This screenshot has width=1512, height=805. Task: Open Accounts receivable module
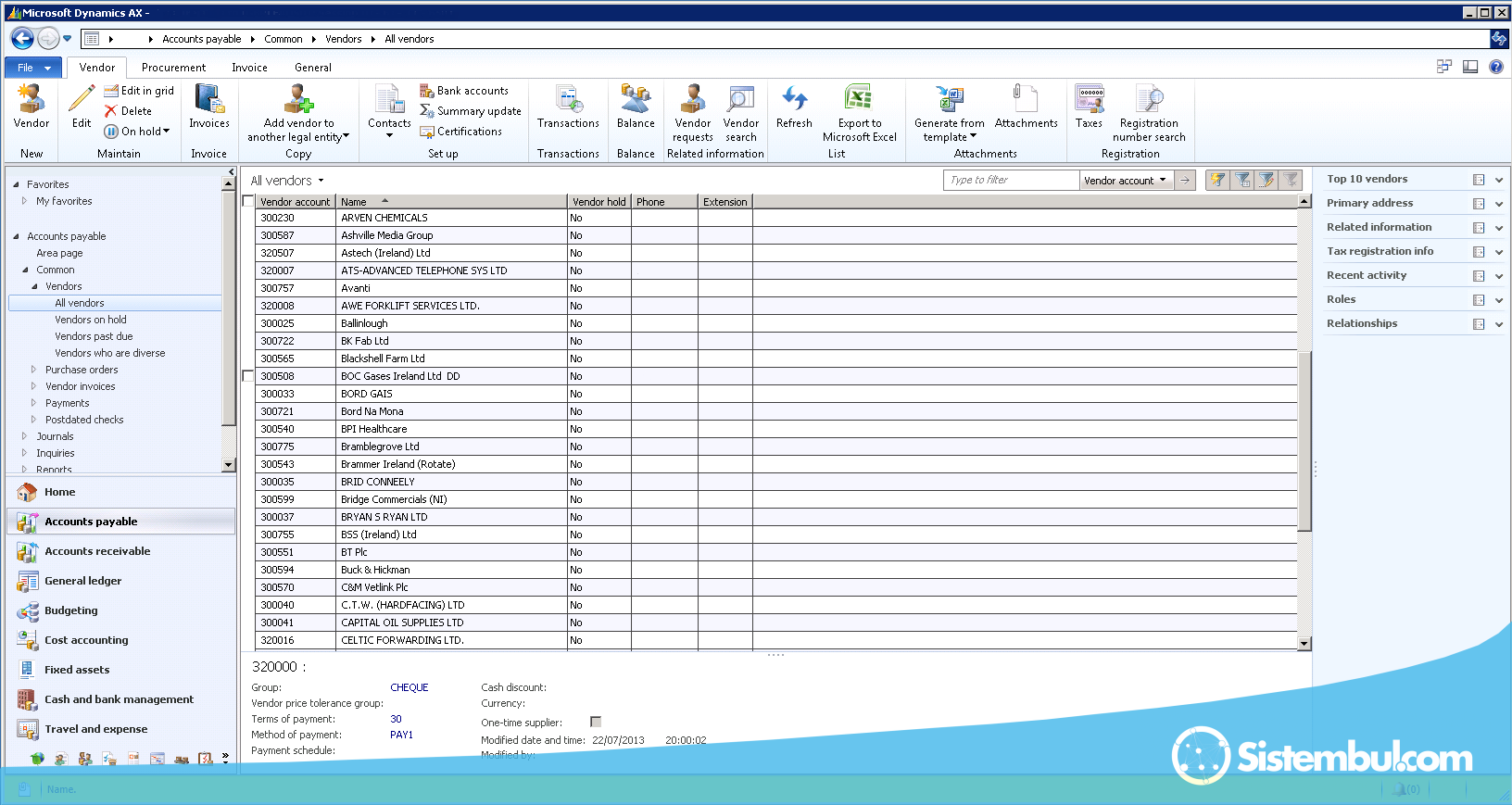[97, 551]
